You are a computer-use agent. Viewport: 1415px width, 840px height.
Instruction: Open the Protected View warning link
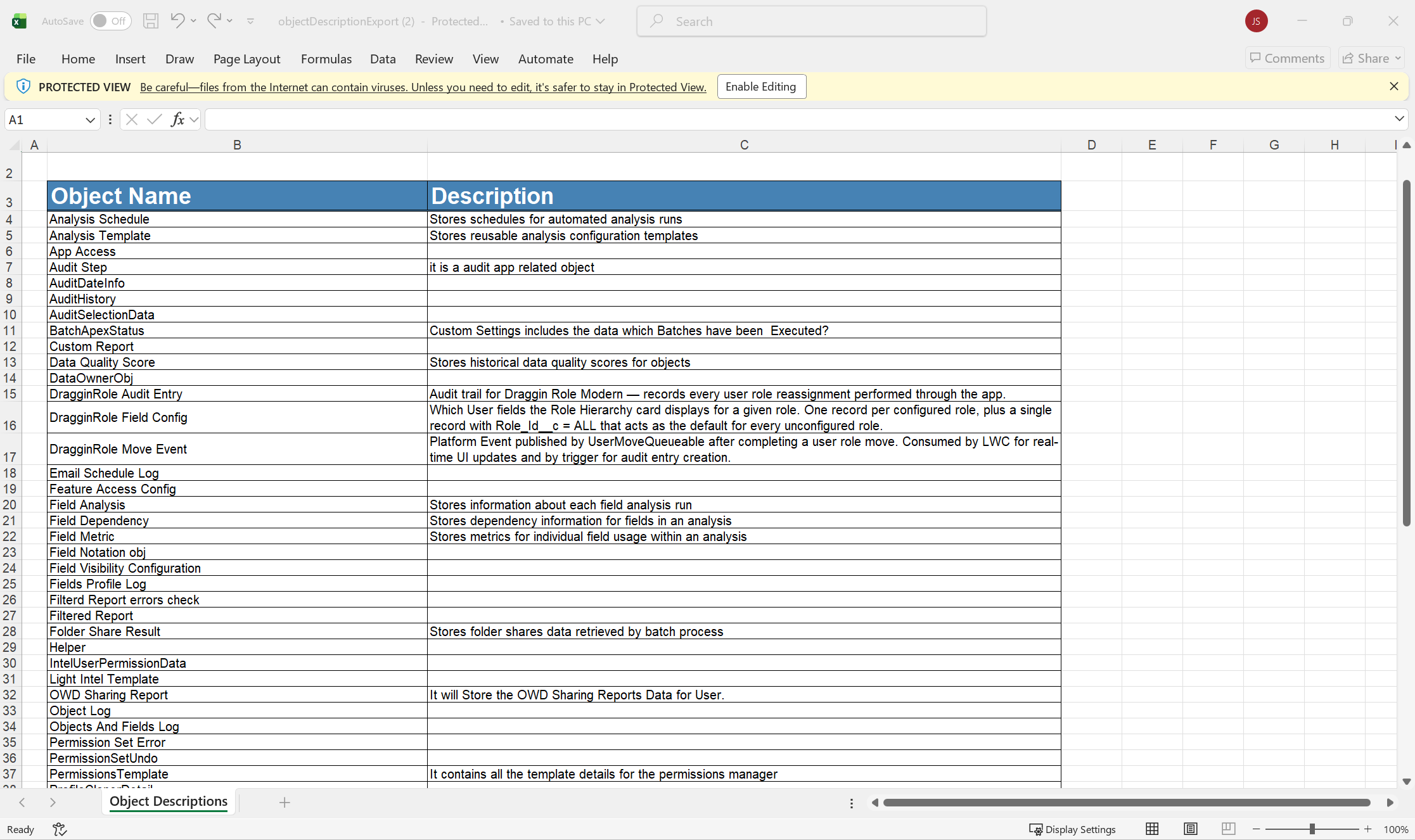[x=423, y=87]
